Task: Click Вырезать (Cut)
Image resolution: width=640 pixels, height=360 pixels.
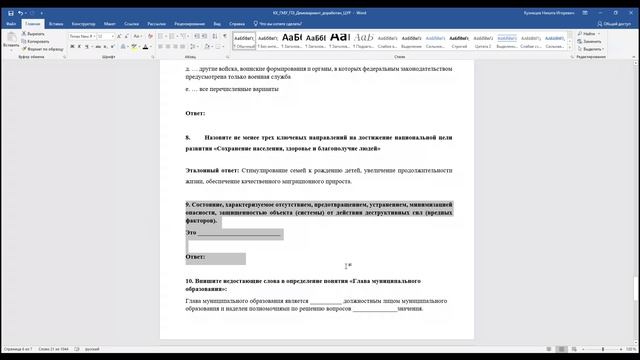Action: (x=33, y=34)
